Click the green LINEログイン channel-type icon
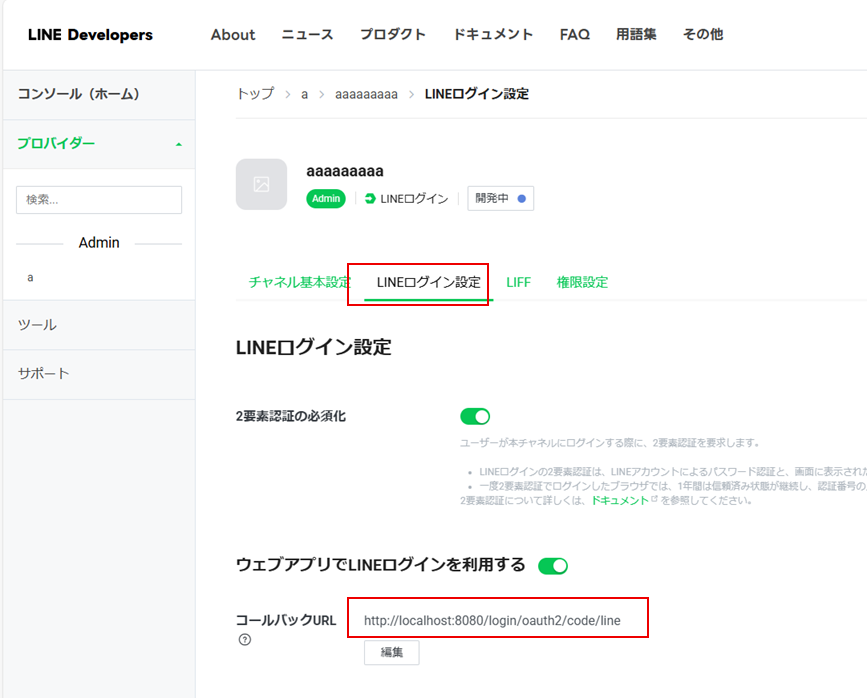Image resolution: width=867 pixels, height=698 pixels. (x=370, y=199)
